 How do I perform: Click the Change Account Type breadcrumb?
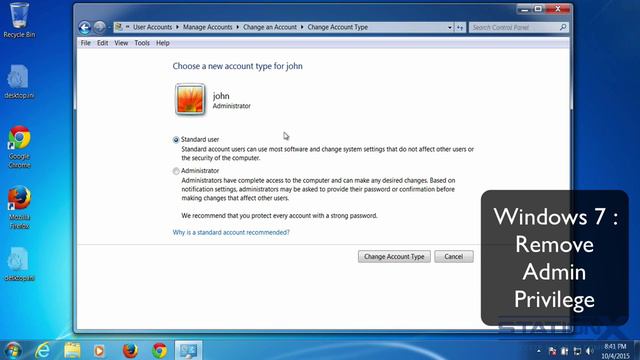pyautogui.click(x=338, y=27)
